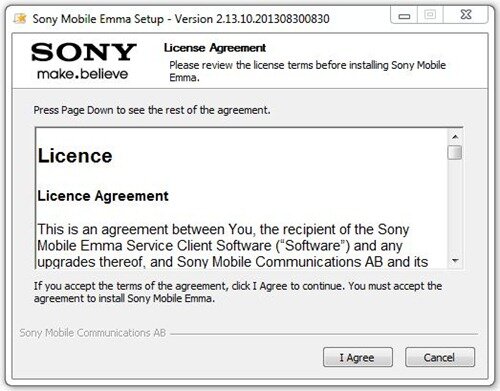
Task: Click the make.believe tagline under the logo
Action: (82, 74)
